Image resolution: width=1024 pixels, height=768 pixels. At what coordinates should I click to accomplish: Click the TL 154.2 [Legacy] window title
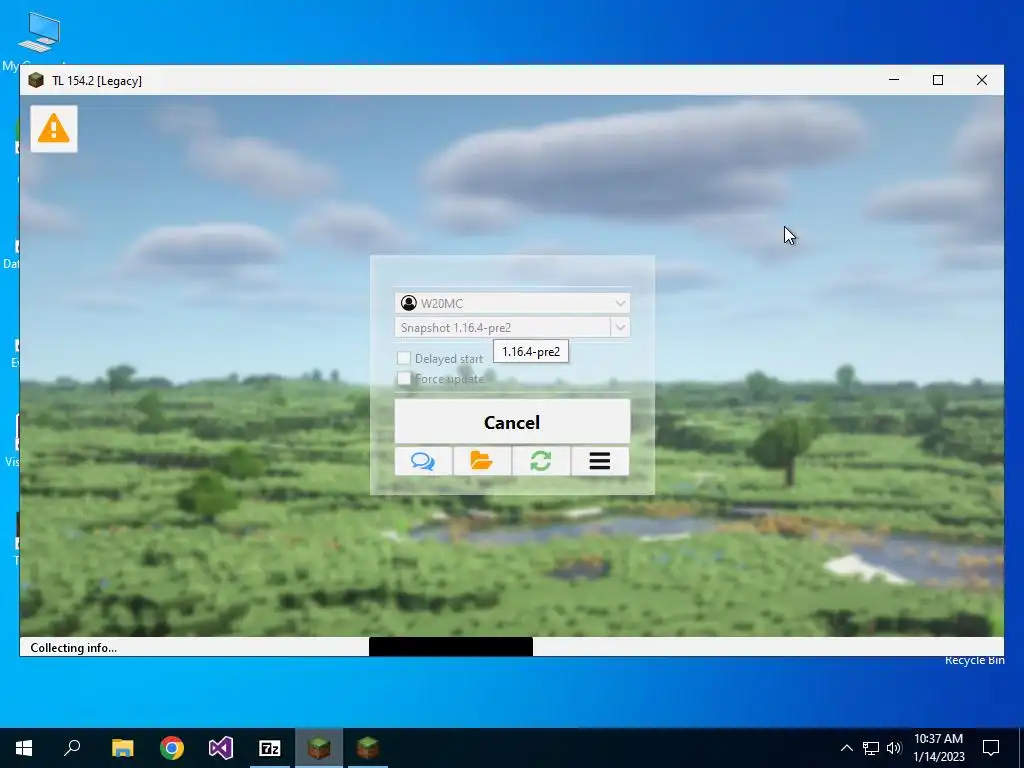pos(97,81)
